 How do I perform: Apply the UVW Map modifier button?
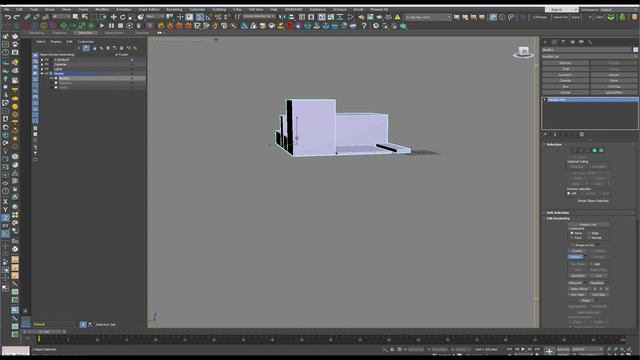614,87
